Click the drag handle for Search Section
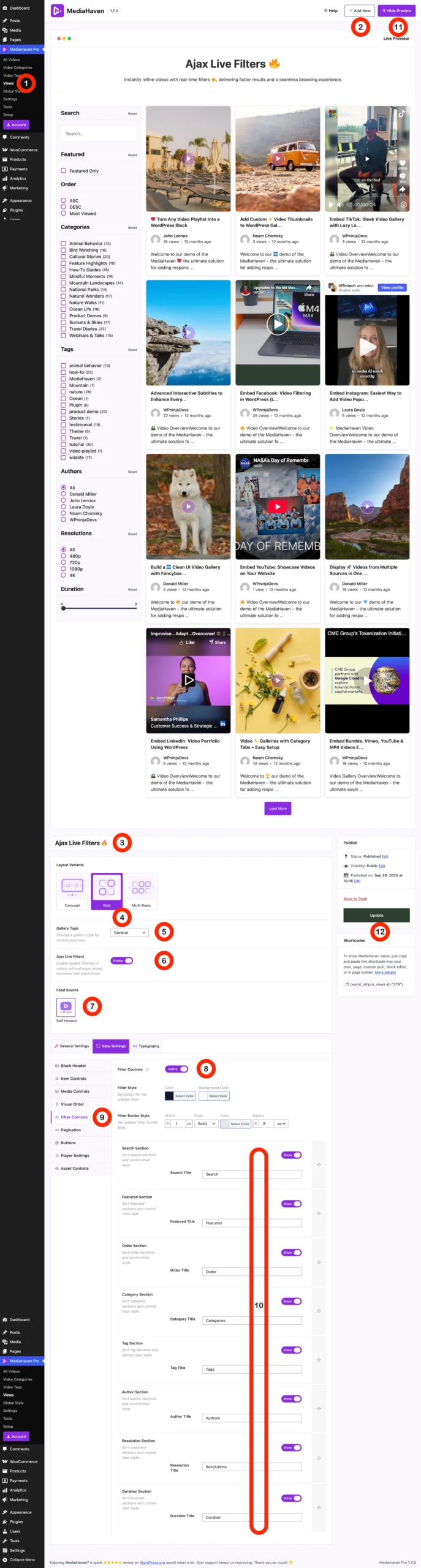421x1568 pixels. 319,1164
